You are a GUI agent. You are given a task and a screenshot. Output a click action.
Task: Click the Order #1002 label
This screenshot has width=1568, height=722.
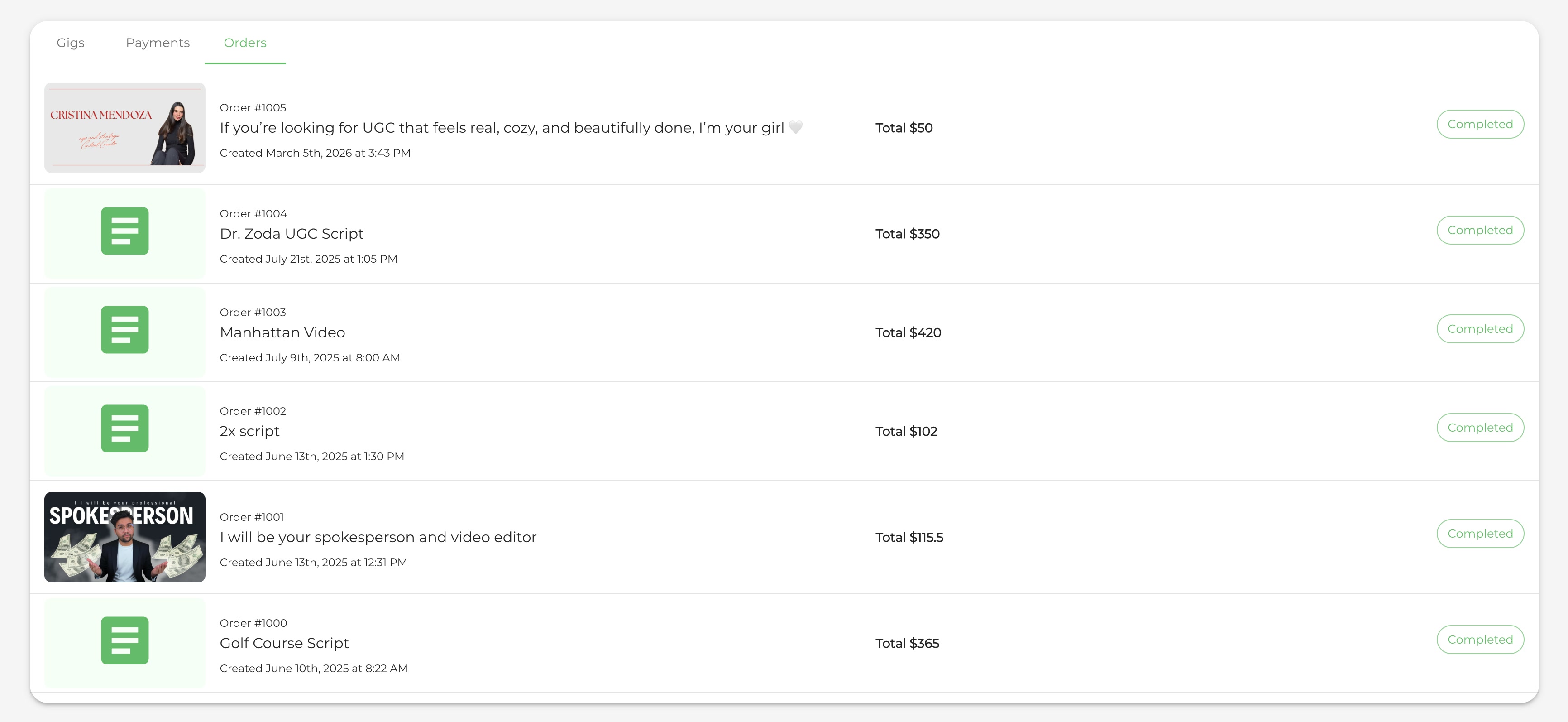click(253, 411)
